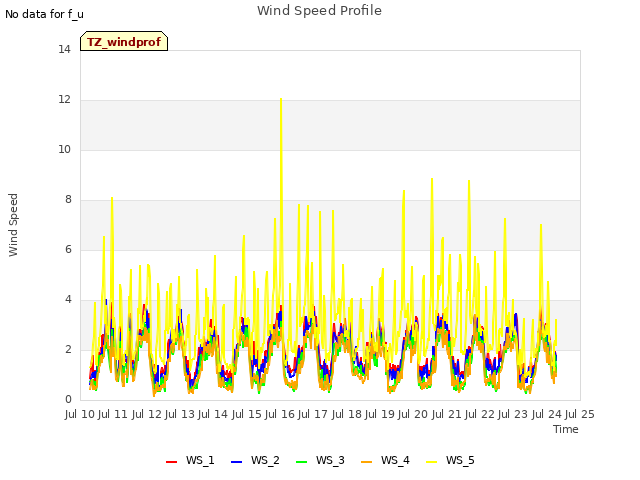This screenshot has height=480, width=640.
Task: Click the Jul 22 x-axis tick label
Action: (x=480, y=414)
